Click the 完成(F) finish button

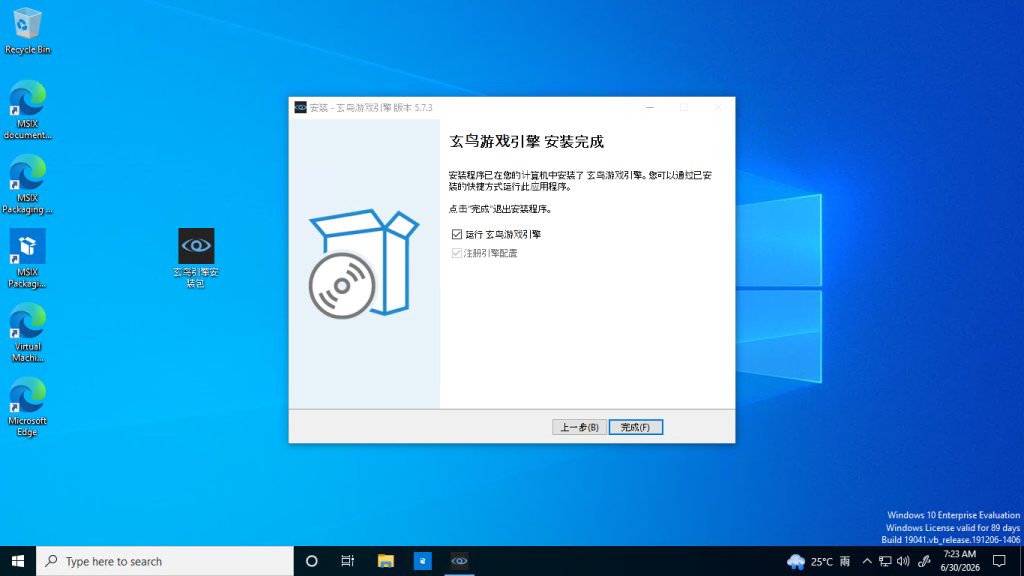635,427
